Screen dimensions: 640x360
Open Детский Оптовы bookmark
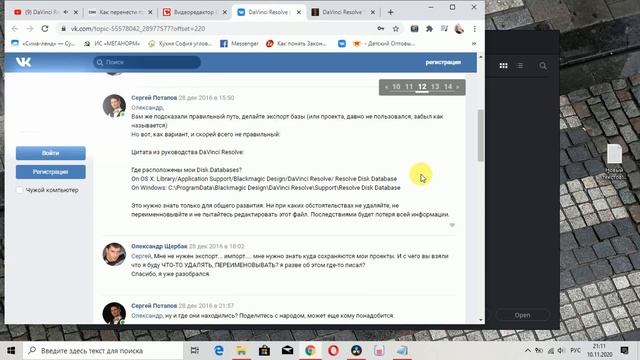tap(384, 43)
